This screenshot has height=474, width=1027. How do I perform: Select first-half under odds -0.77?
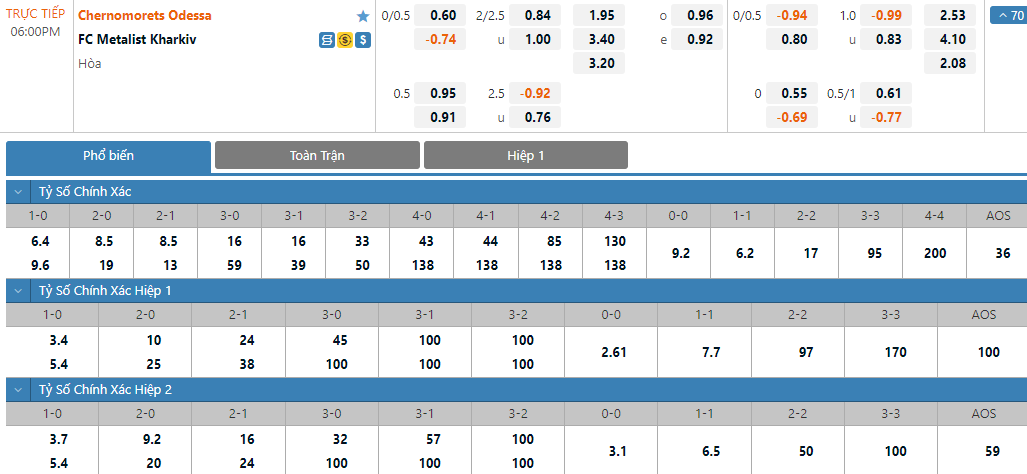[x=886, y=118]
